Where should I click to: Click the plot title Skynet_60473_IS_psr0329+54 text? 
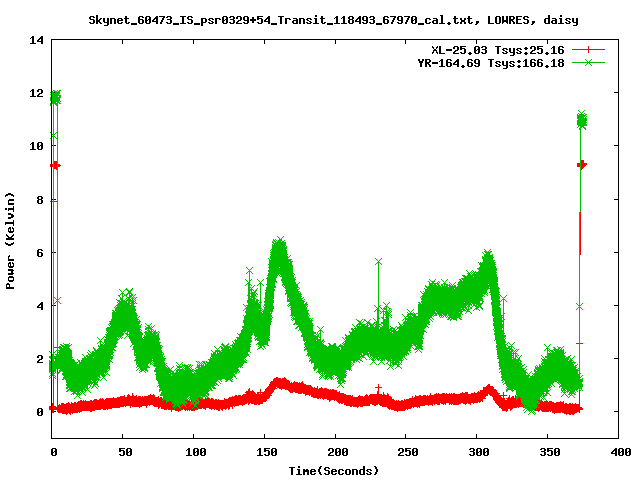333,20
